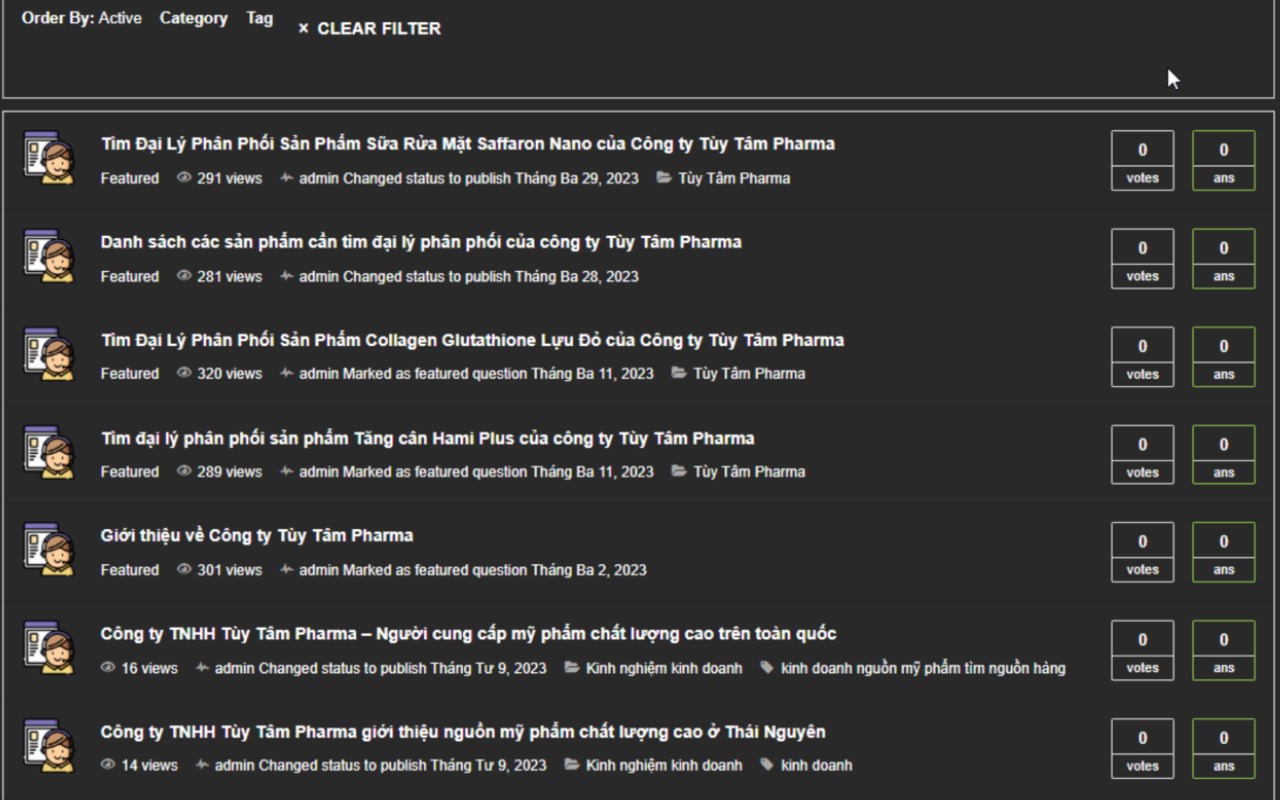The width and height of the screenshot is (1280, 800).
Task: Open 'Giới thiệu về Công ty Tùy Tâm Pharma' question
Action: coord(257,535)
